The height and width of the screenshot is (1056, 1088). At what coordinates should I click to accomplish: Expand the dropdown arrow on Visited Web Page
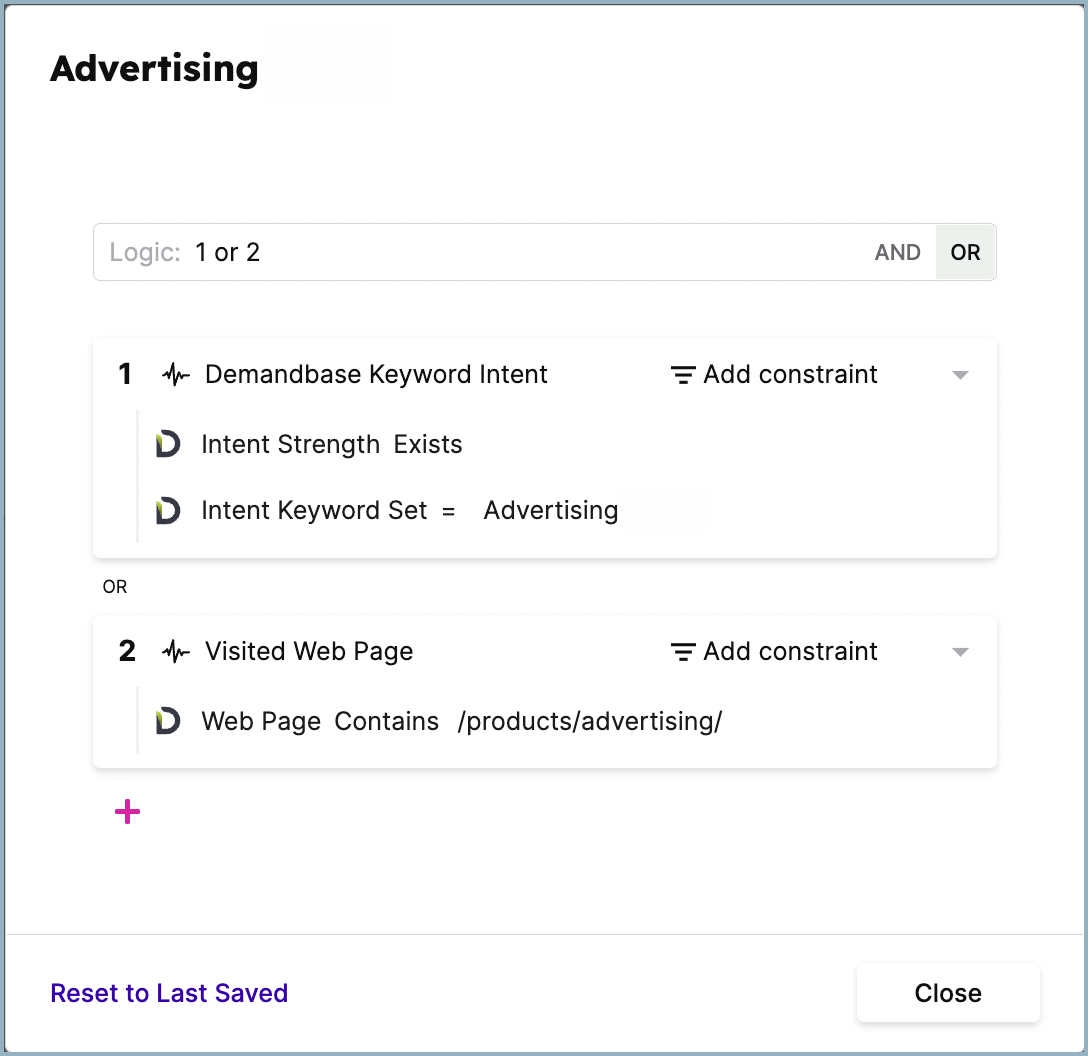pos(960,652)
